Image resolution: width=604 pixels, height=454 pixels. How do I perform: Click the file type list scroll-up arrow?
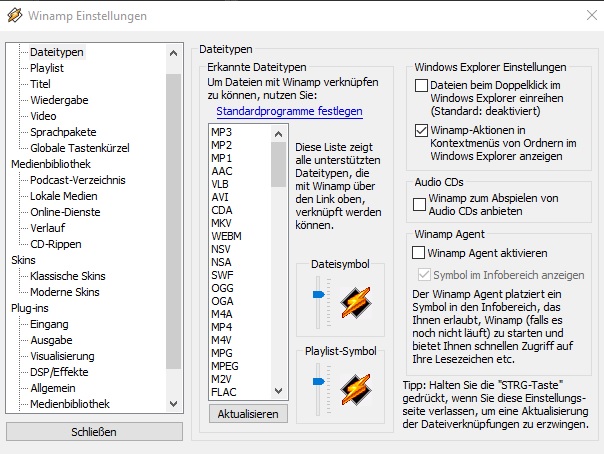point(279,134)
